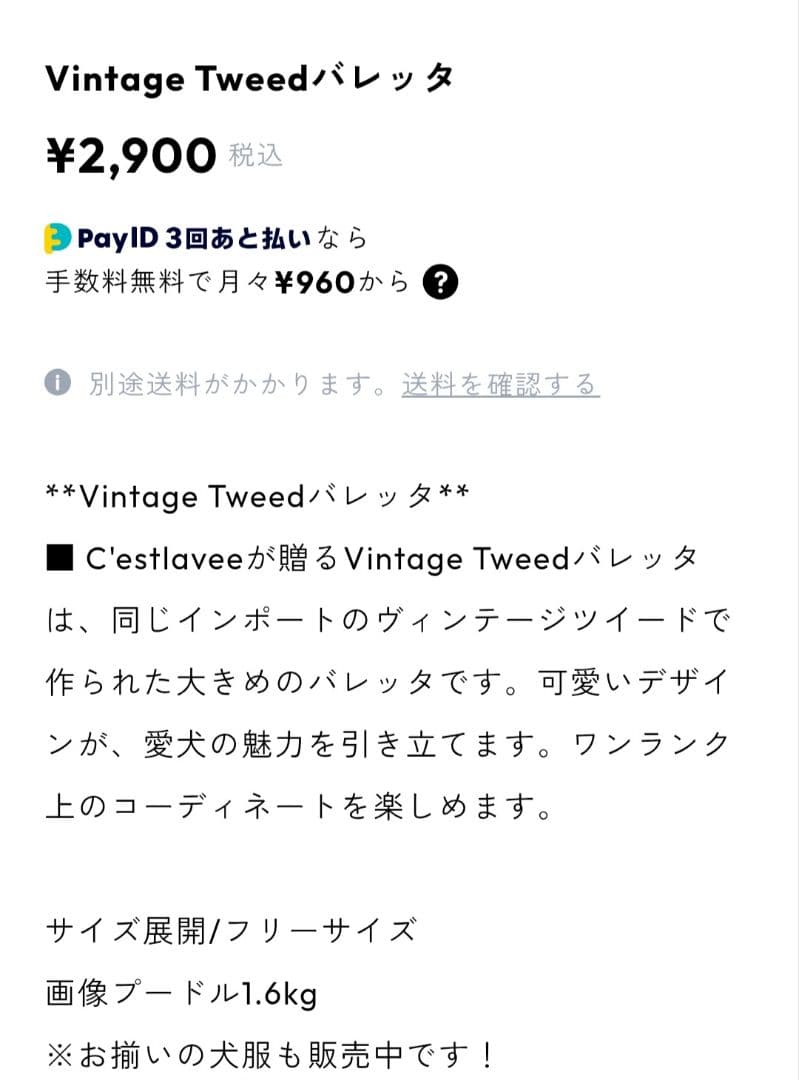799x1080 pixels.
Task: Click the circular info icon about shipping
Action: point(57,379)
